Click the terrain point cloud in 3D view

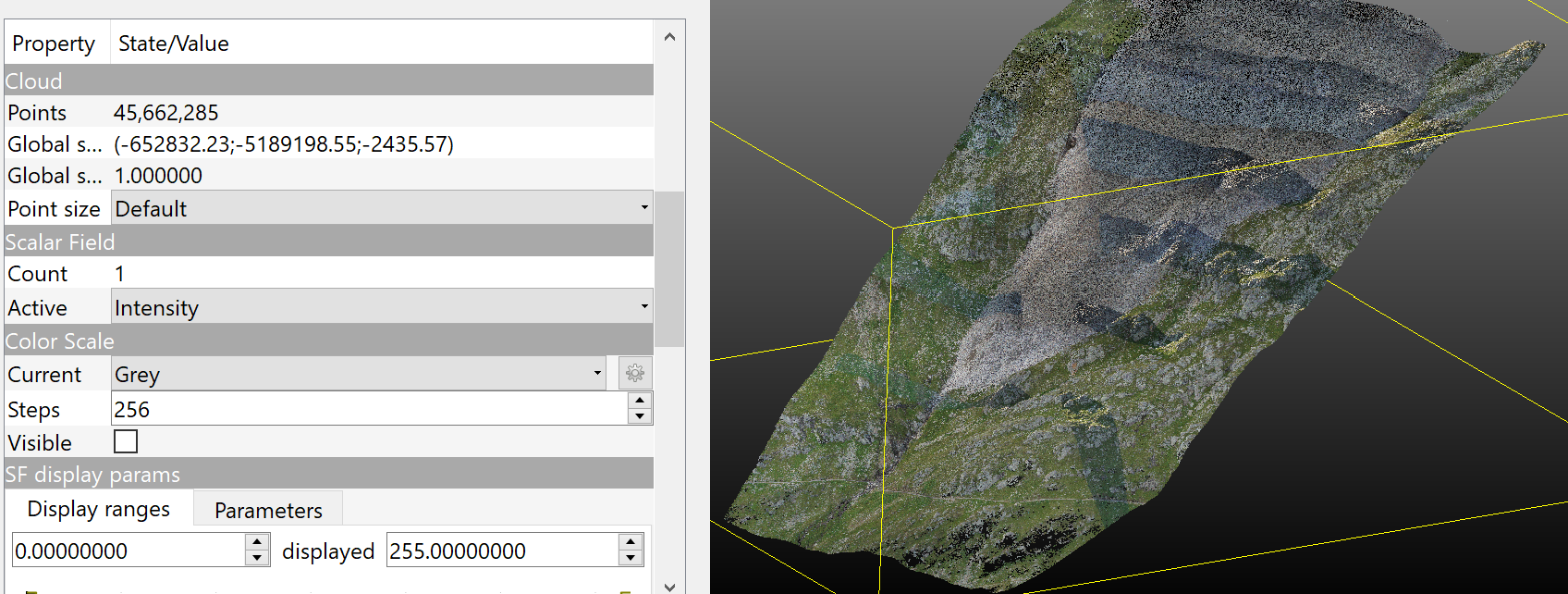point(1109,324)
